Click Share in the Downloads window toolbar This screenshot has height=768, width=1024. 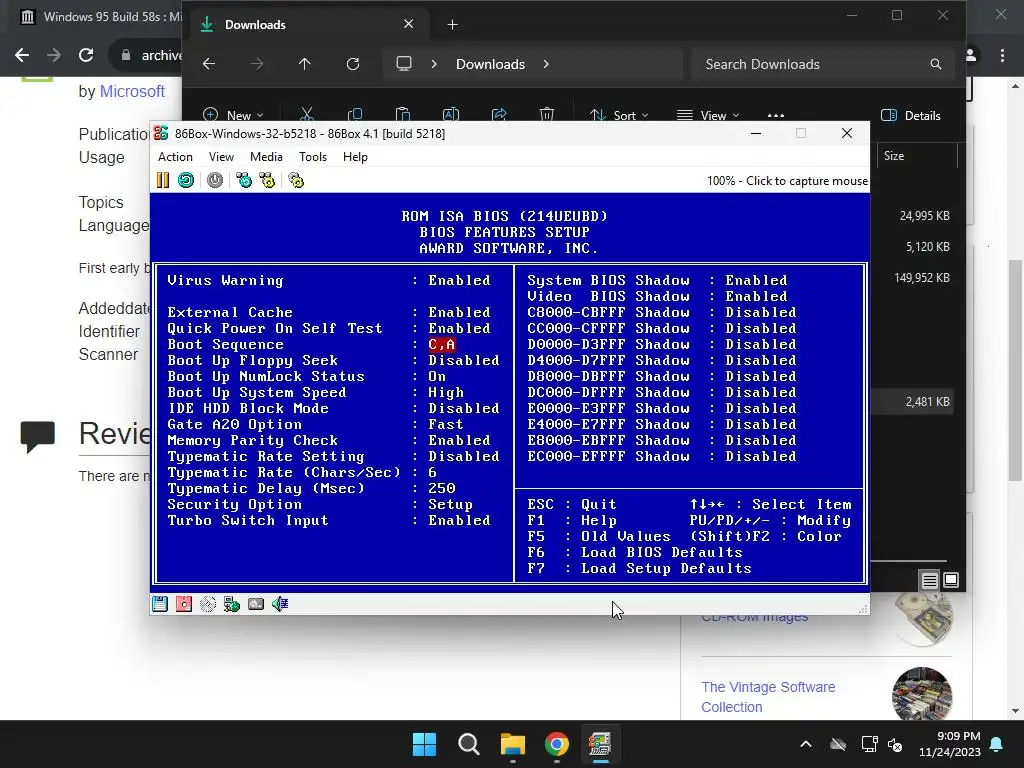tap(499, 115)
